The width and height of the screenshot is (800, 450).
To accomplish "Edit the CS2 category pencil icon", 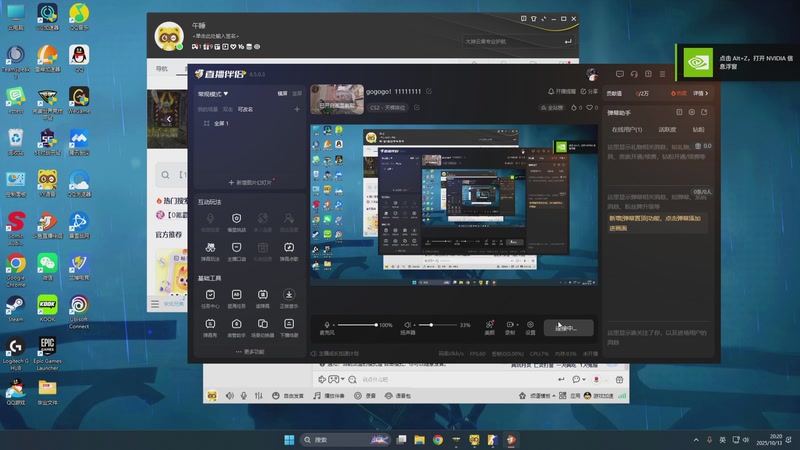I will coord(417,108).
